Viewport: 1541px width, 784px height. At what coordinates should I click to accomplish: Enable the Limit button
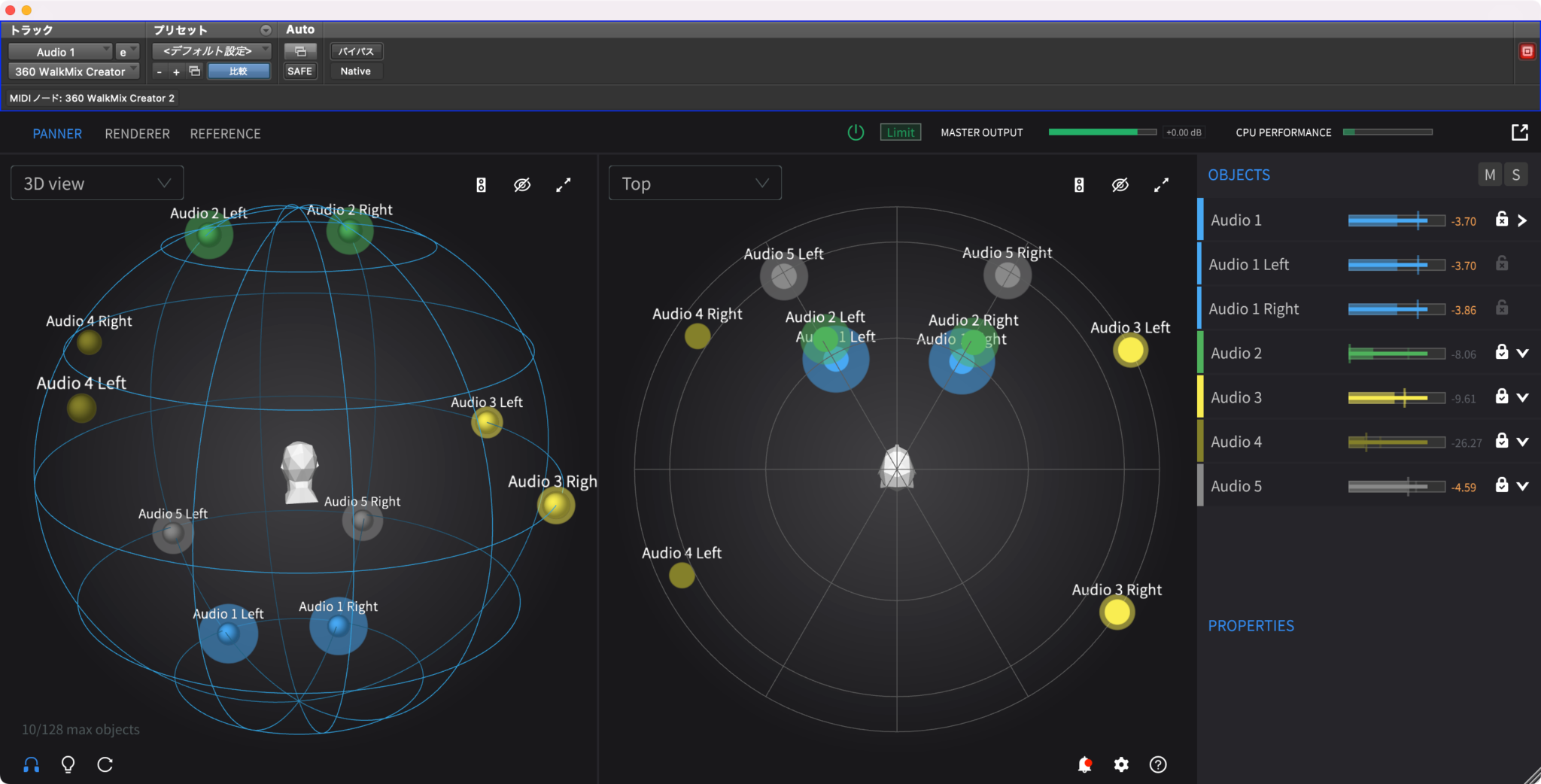coord(900,132)
